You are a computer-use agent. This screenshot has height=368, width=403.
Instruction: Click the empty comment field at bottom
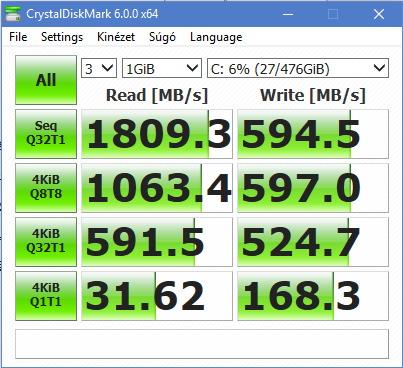point(202,344)
